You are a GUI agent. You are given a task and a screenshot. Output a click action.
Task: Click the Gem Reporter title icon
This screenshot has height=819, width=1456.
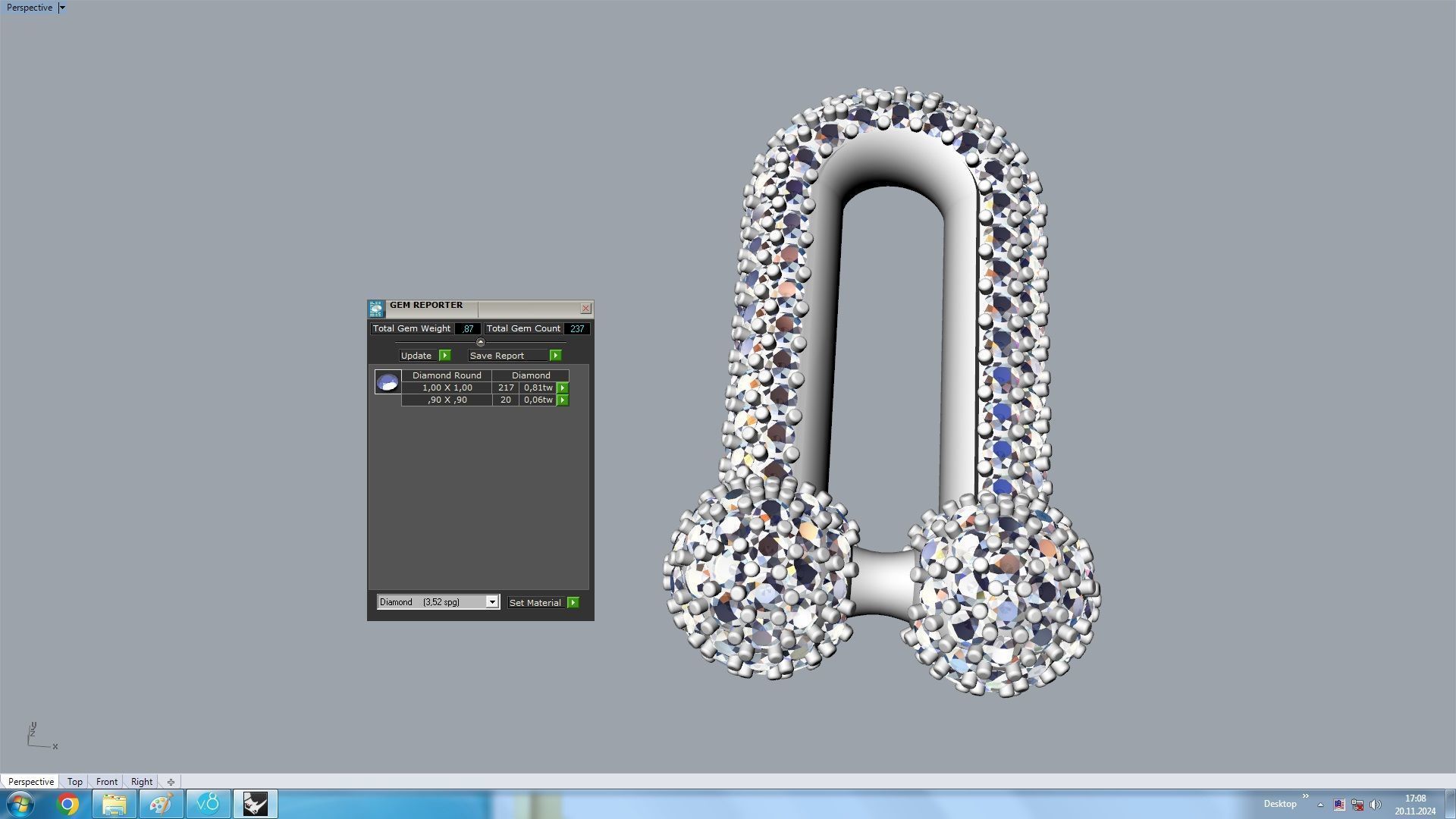376,308
